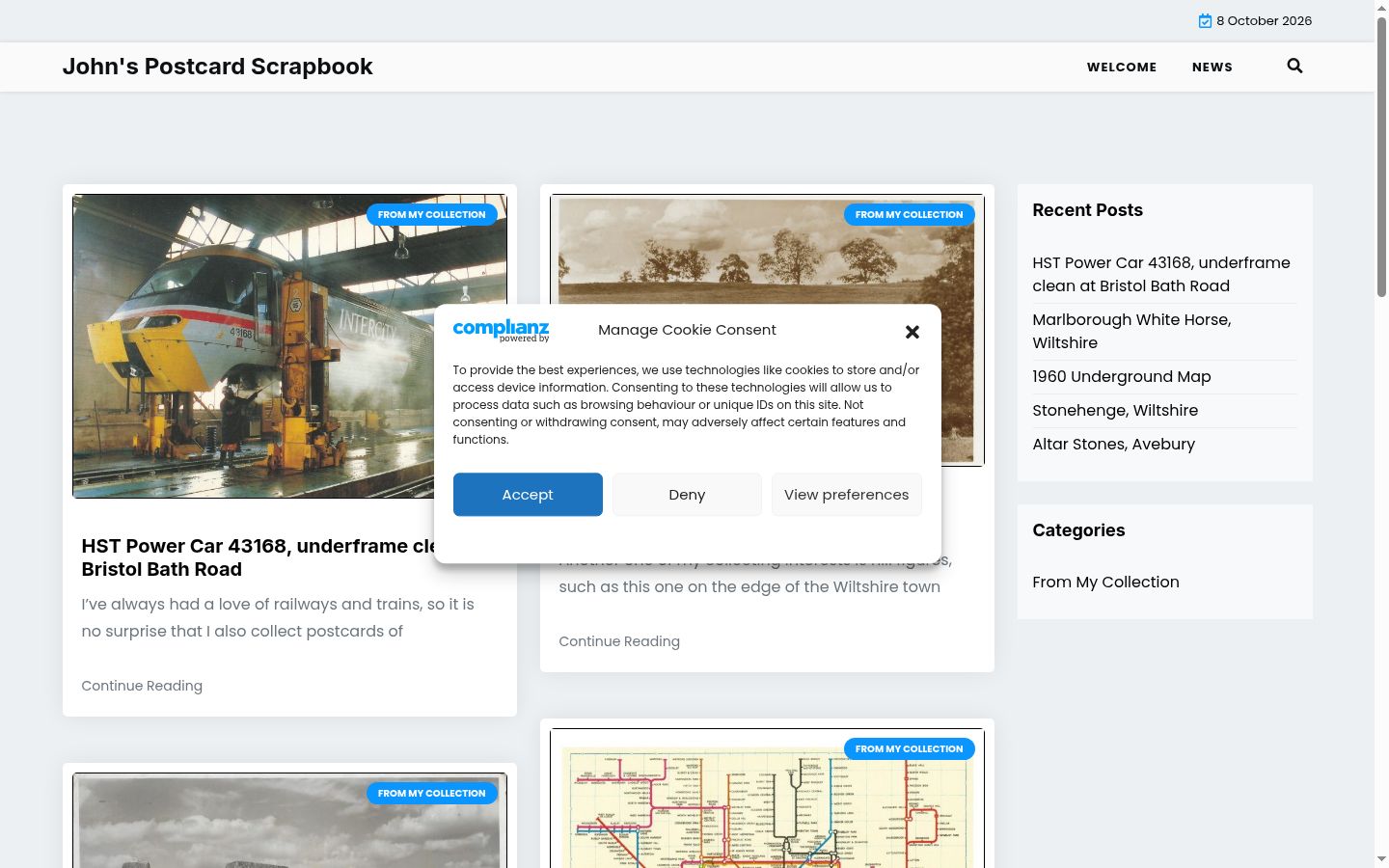Open 1960 Underground Map recent post
This screenshot has height=868, width=1389.
[1122, 376]
